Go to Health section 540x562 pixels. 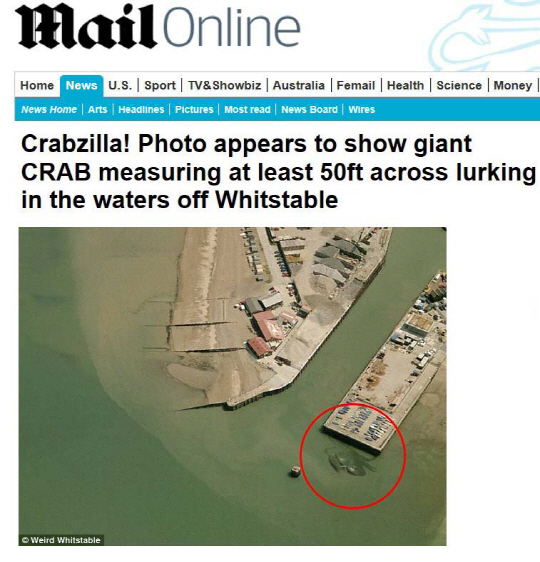pyautogui.click(x=405, y=86)
